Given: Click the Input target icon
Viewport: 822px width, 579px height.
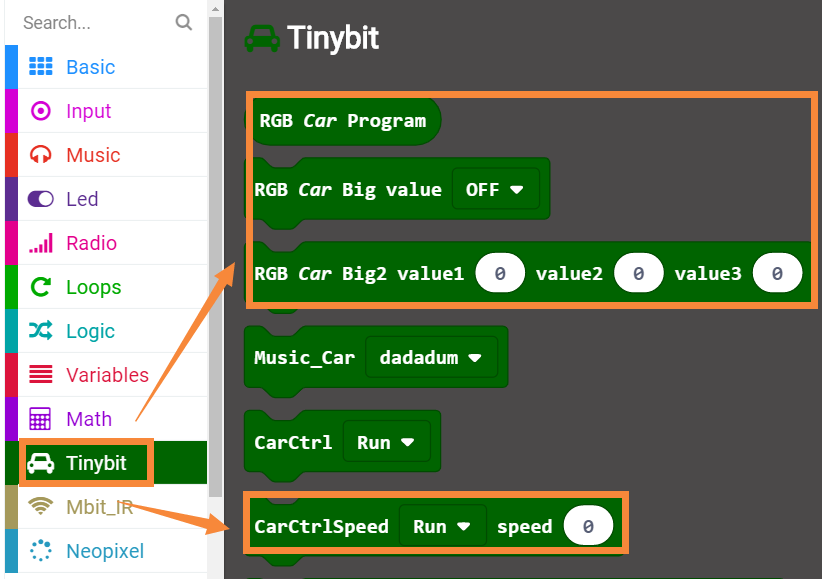Looking at the screenshot, I should click(40, 111).
